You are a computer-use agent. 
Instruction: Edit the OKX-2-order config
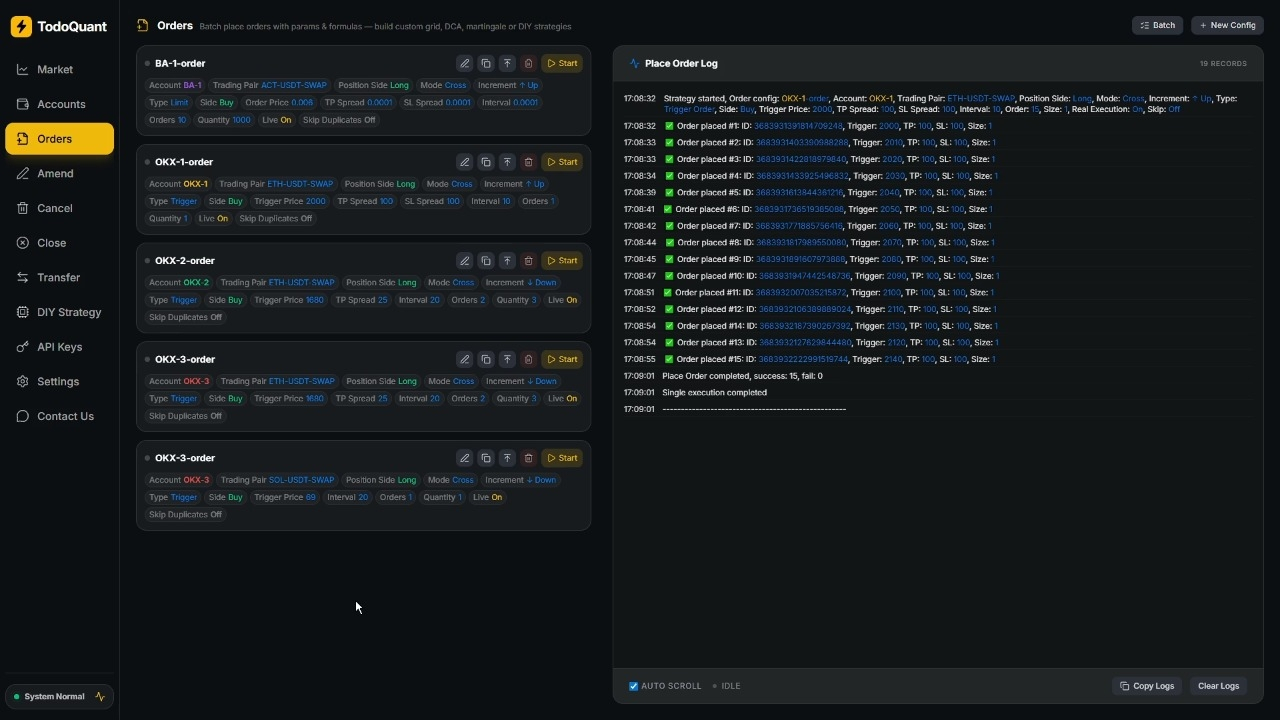point(464,261)
